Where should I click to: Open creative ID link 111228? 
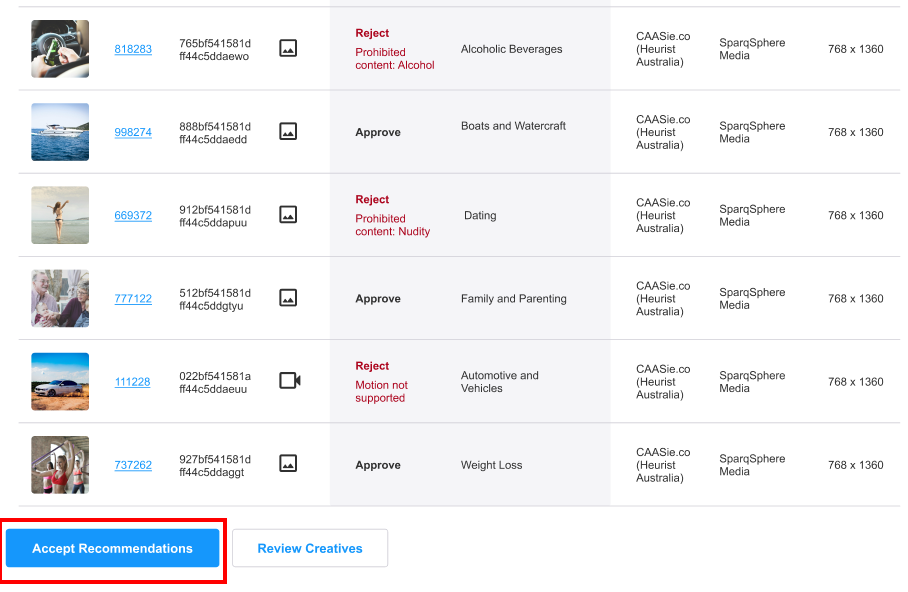[x=133, y=382]
